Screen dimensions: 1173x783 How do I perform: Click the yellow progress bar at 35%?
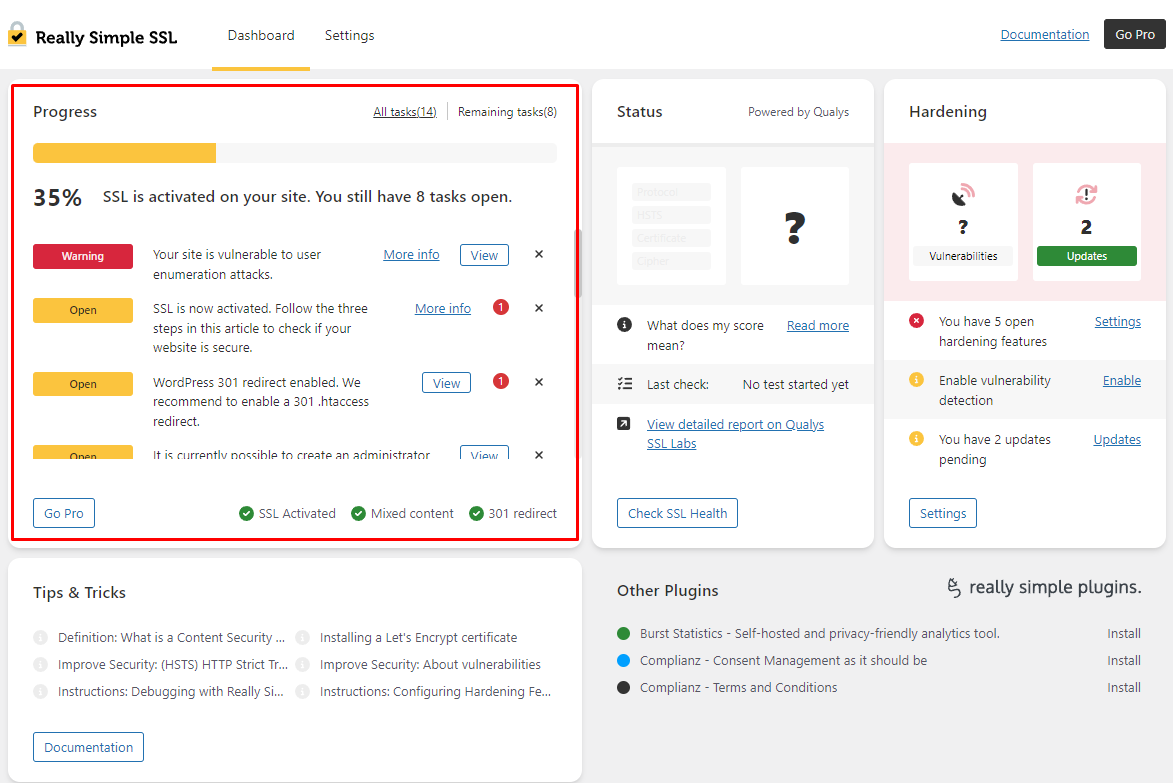pos(124,153)
